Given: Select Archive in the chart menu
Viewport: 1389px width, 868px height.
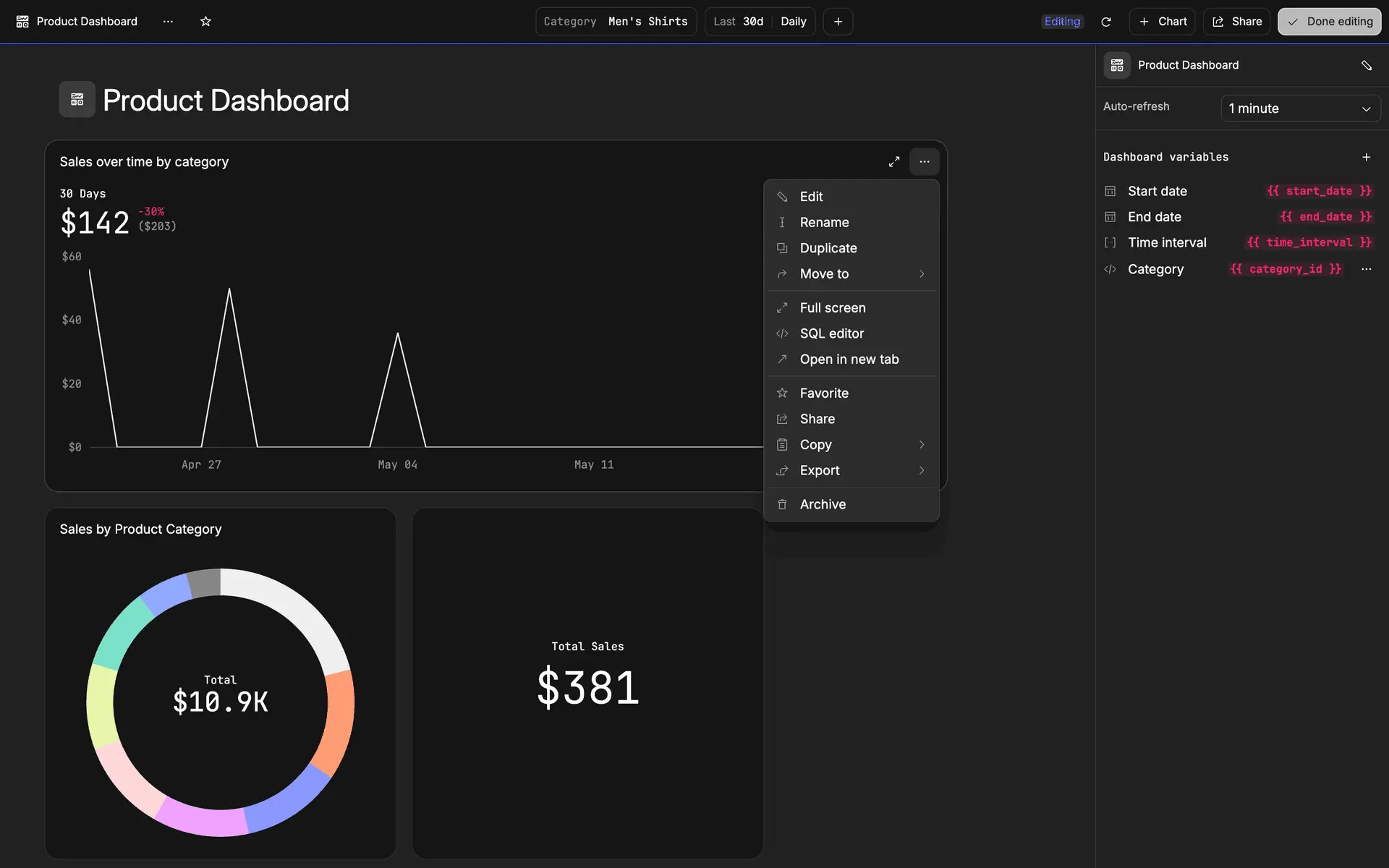Looking at the screenshot, I should tap(823, 504).
